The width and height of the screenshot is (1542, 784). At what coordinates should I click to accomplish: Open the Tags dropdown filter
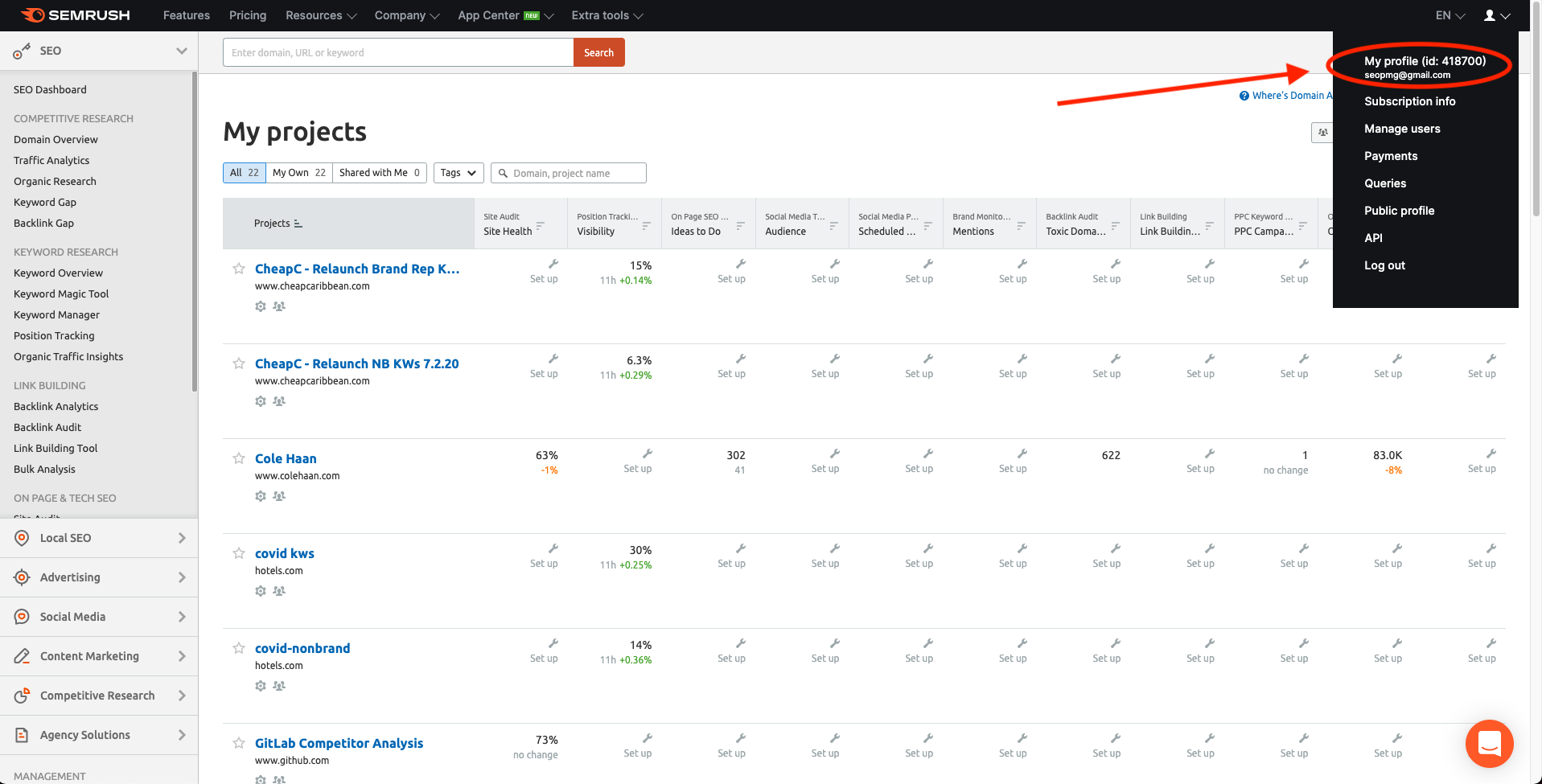point(458,173)
